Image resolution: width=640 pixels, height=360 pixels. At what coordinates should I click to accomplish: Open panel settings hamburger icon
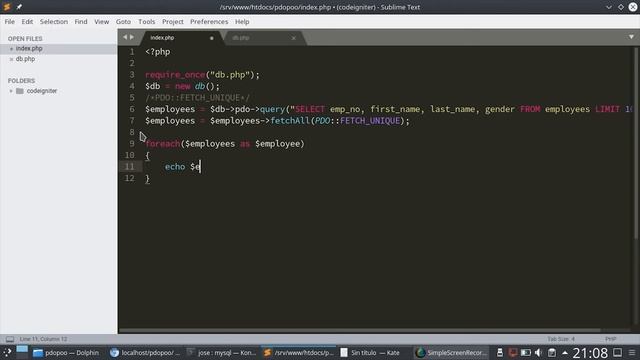tap(632, 353)
